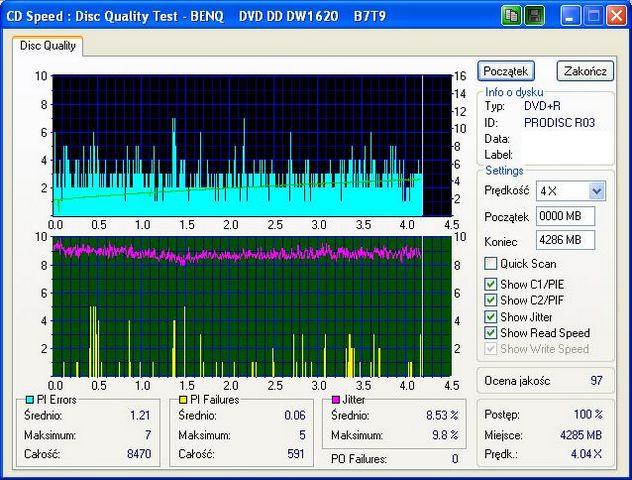Click the disc type value DVD+R
632x480 pixels.
click(542, 106)
